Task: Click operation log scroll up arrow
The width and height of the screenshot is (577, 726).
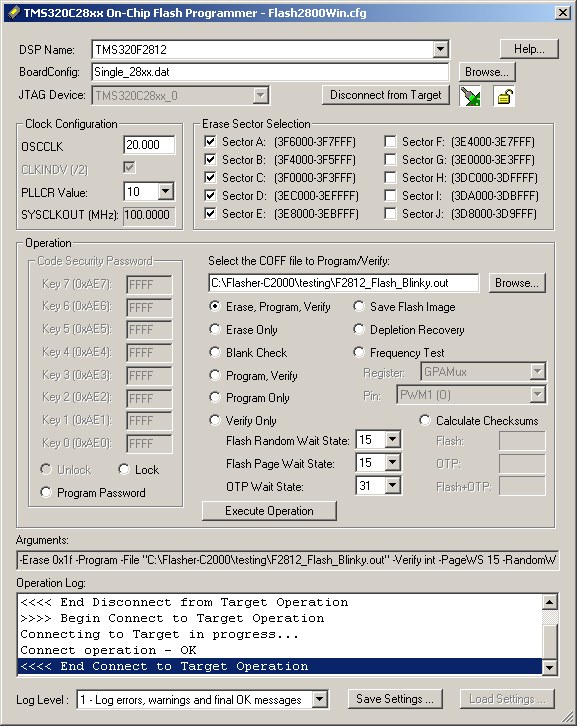Action: click(549, 602)
